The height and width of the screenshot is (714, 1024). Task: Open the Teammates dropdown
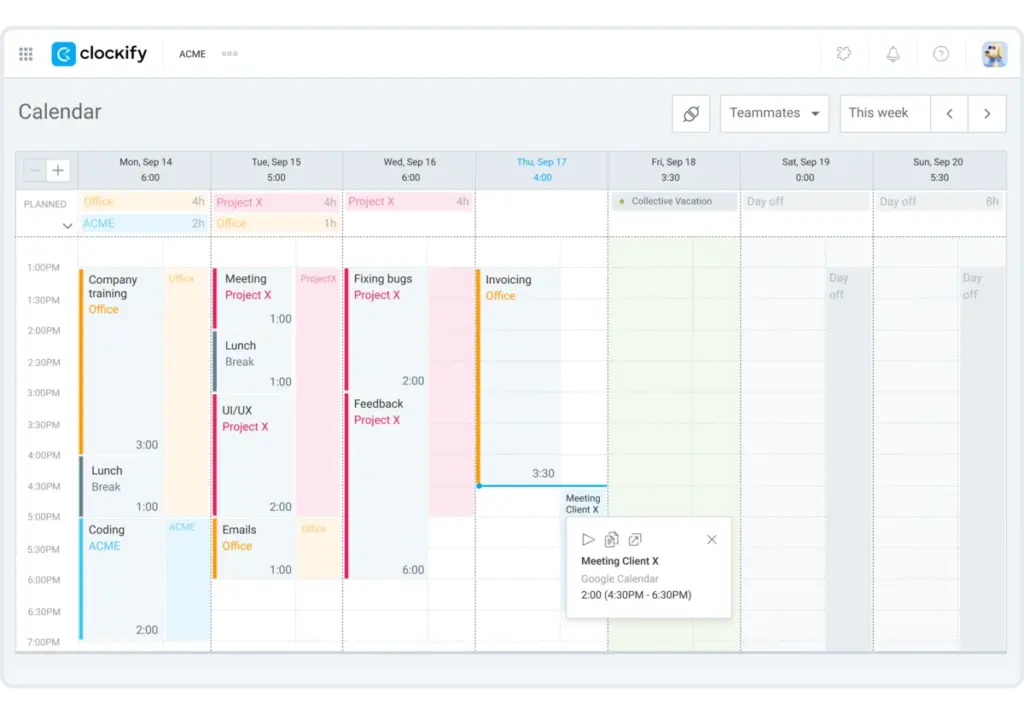coord(775,113)
